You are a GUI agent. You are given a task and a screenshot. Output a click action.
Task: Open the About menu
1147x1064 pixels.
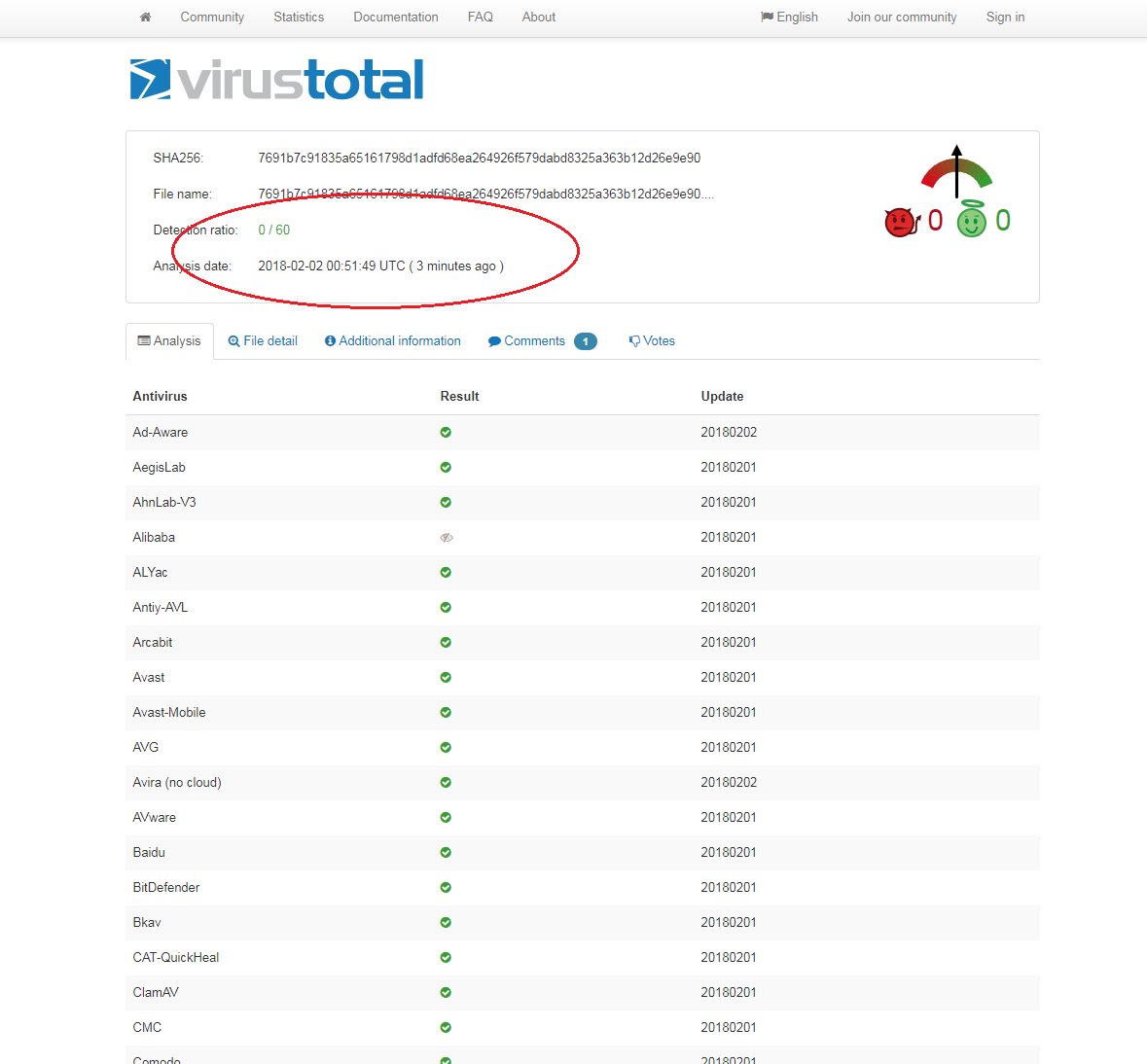(538, 17)
